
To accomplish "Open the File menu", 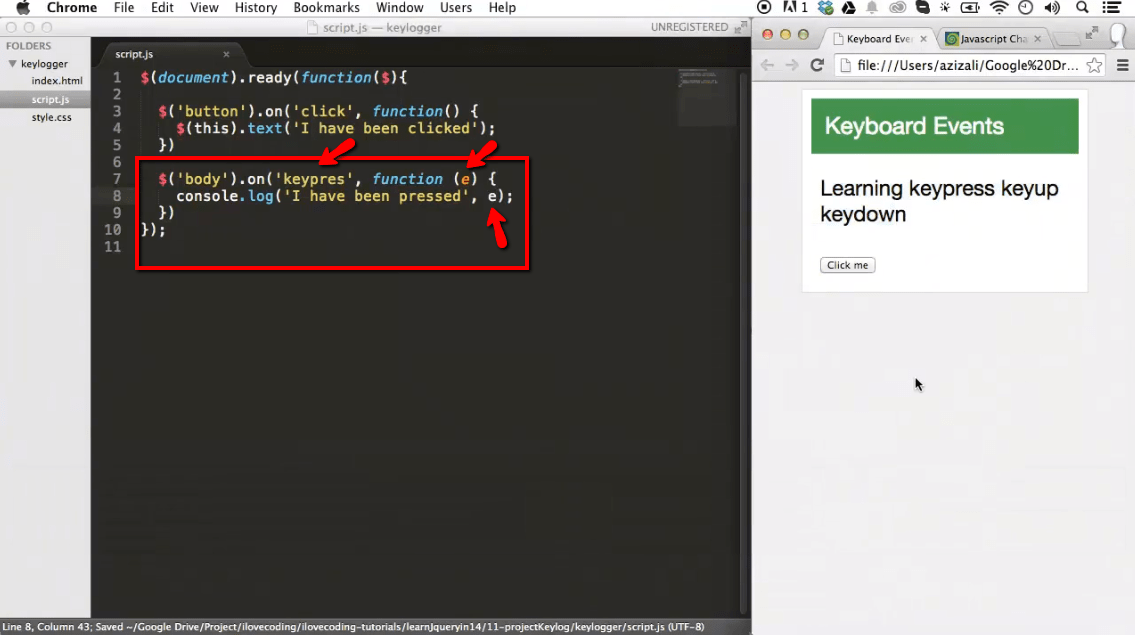I will pos(124,7).
